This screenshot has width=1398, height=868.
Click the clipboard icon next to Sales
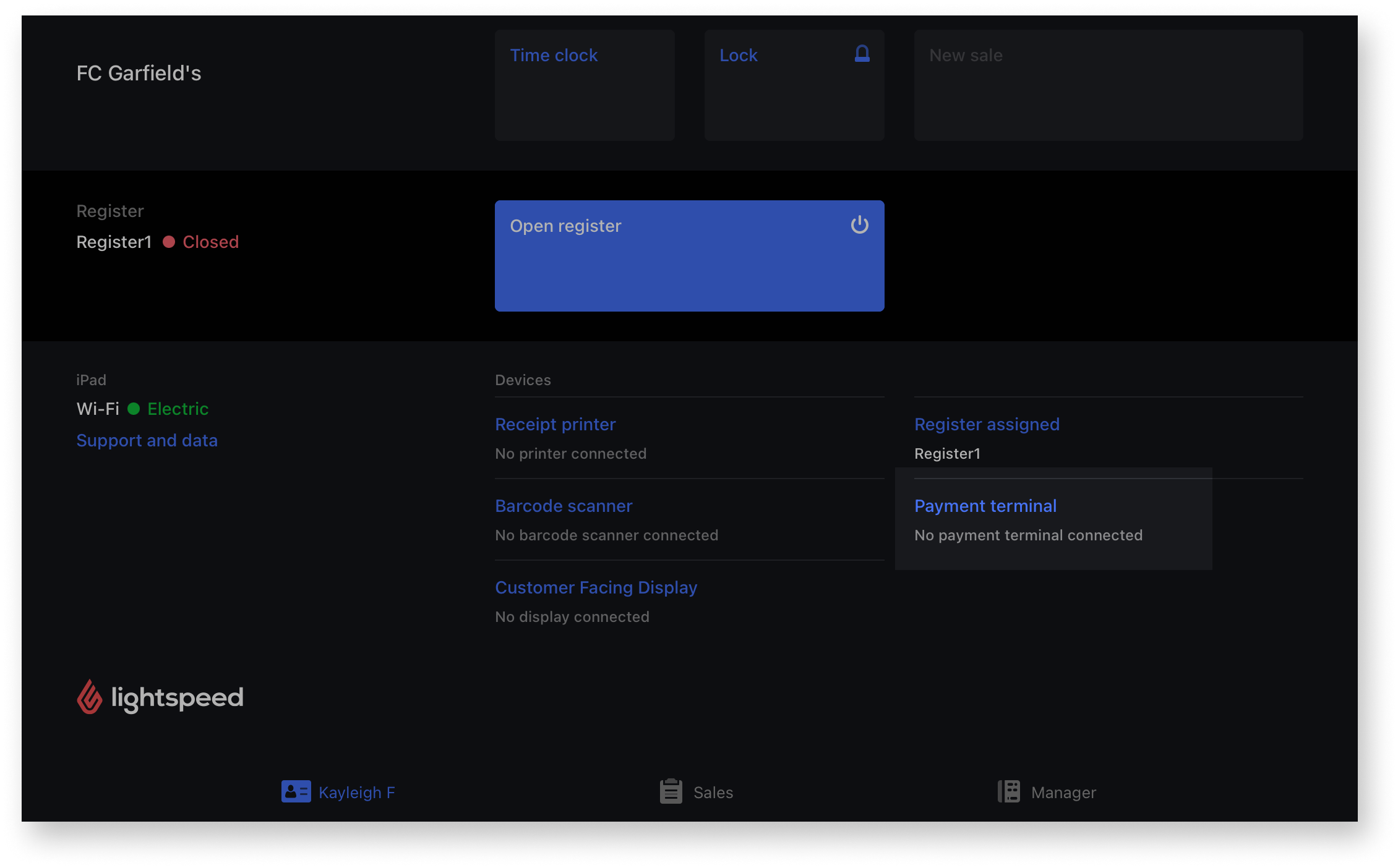pyautogui.click(x=670, y=791)
